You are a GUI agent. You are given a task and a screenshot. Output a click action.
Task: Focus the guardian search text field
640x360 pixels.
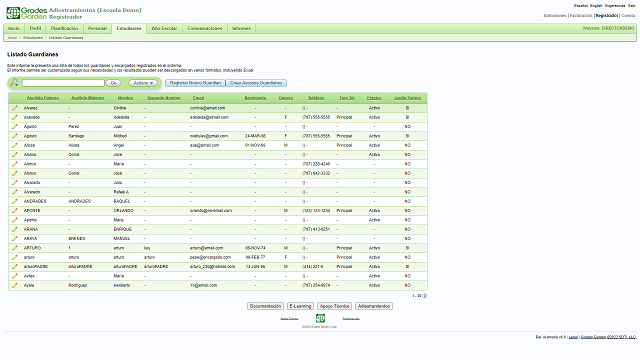point(63,83)
